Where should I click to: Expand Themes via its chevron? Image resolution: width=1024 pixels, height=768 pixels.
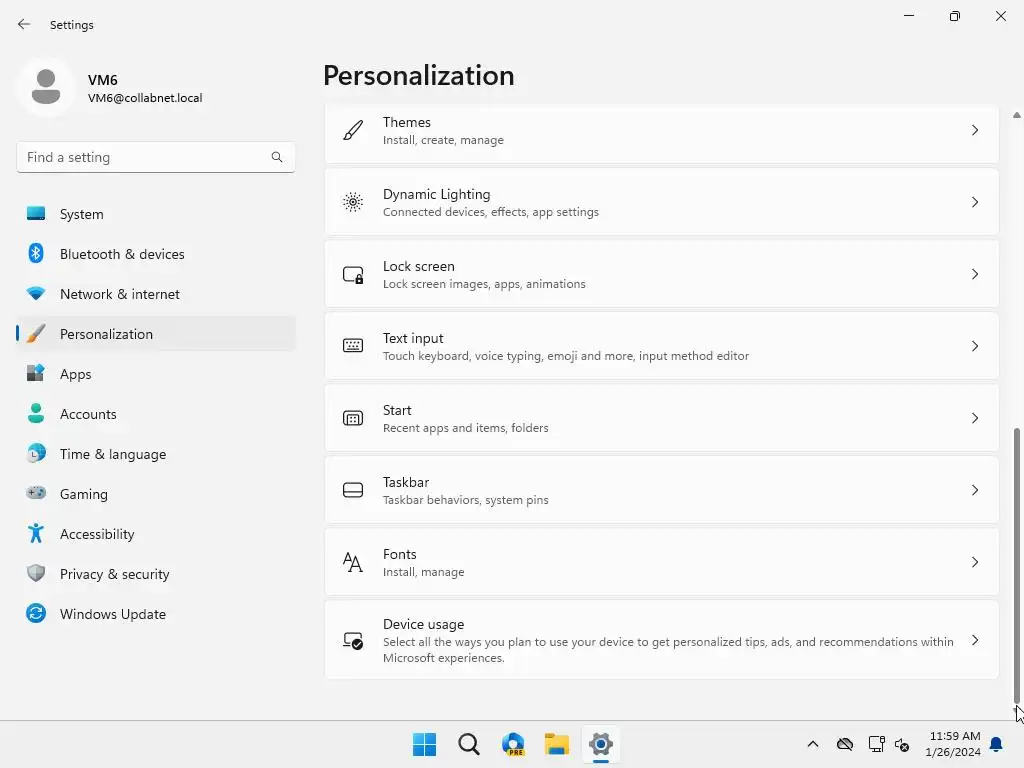(x=974, y=130)
